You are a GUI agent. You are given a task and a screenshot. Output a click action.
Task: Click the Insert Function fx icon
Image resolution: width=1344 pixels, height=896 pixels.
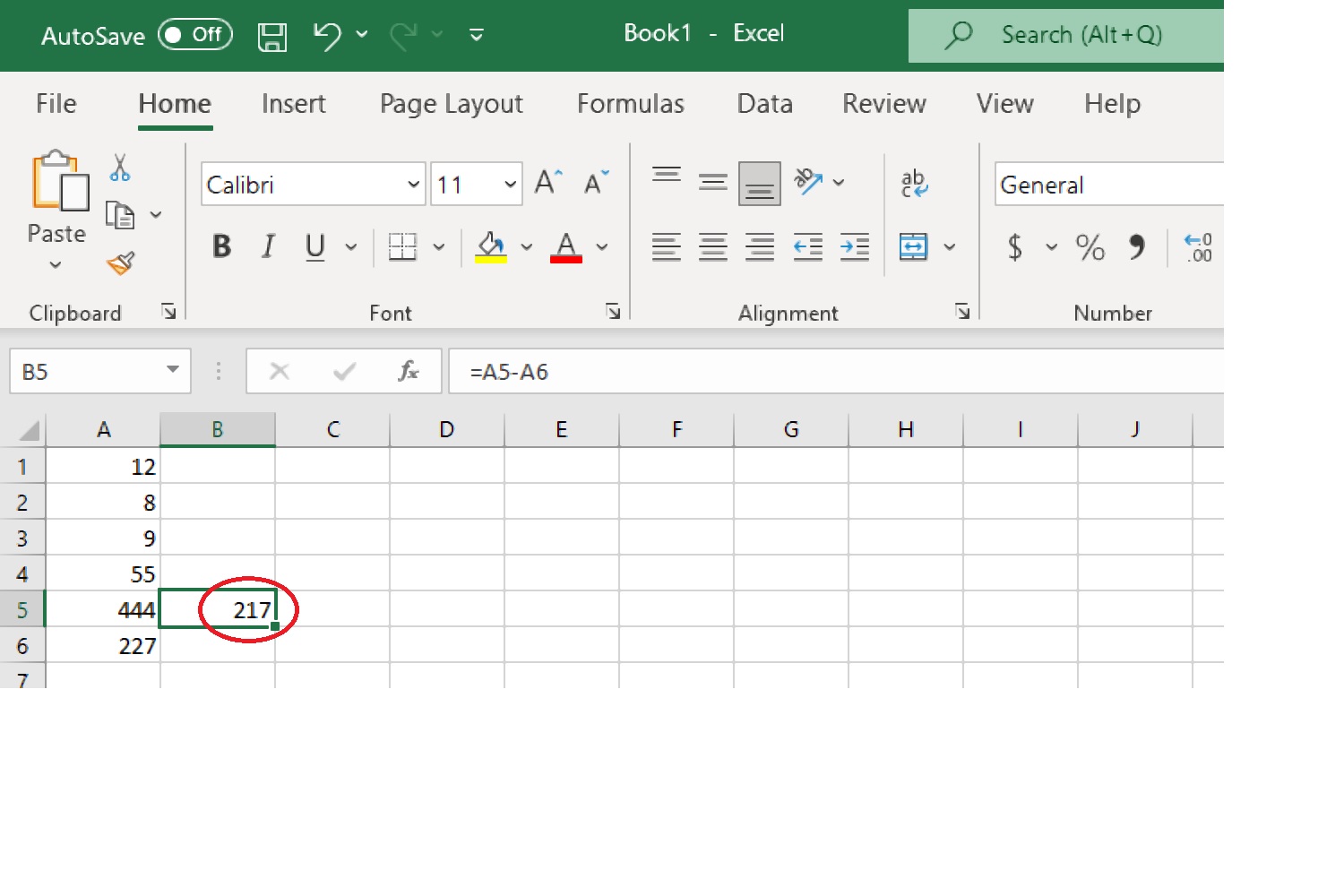(409, 371)
